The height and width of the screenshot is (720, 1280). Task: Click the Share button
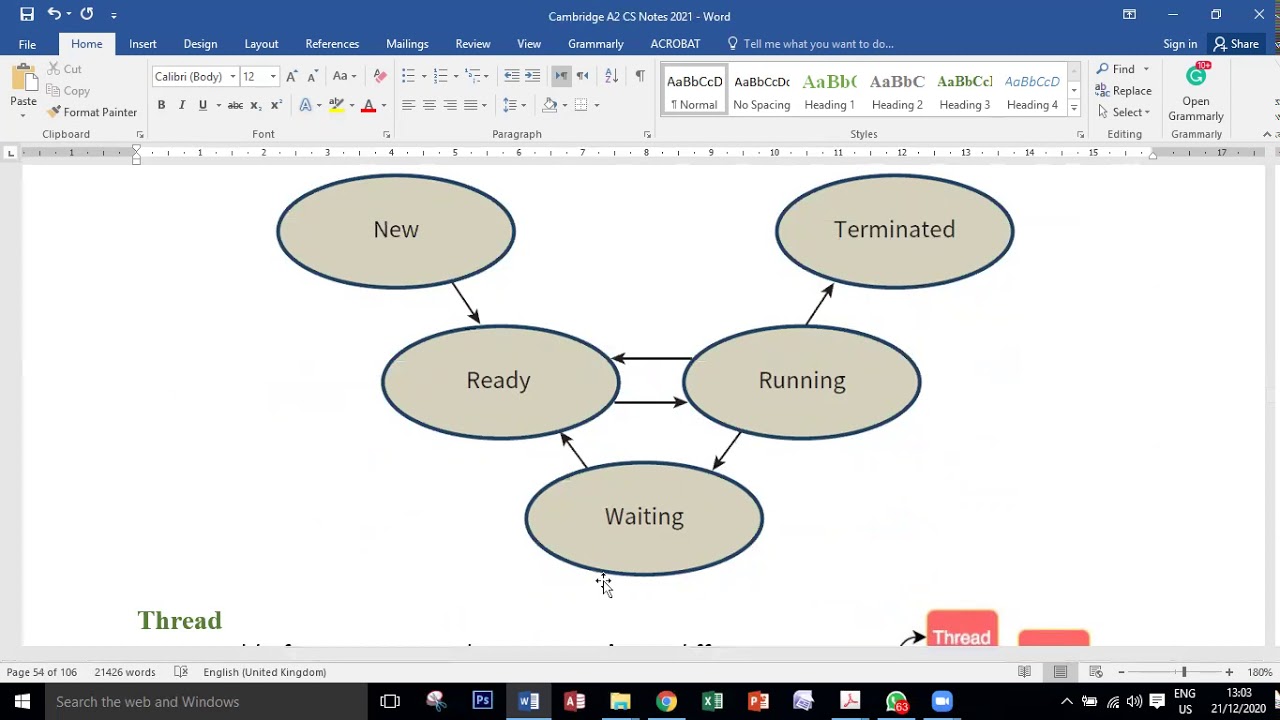tap(1236, 44)
